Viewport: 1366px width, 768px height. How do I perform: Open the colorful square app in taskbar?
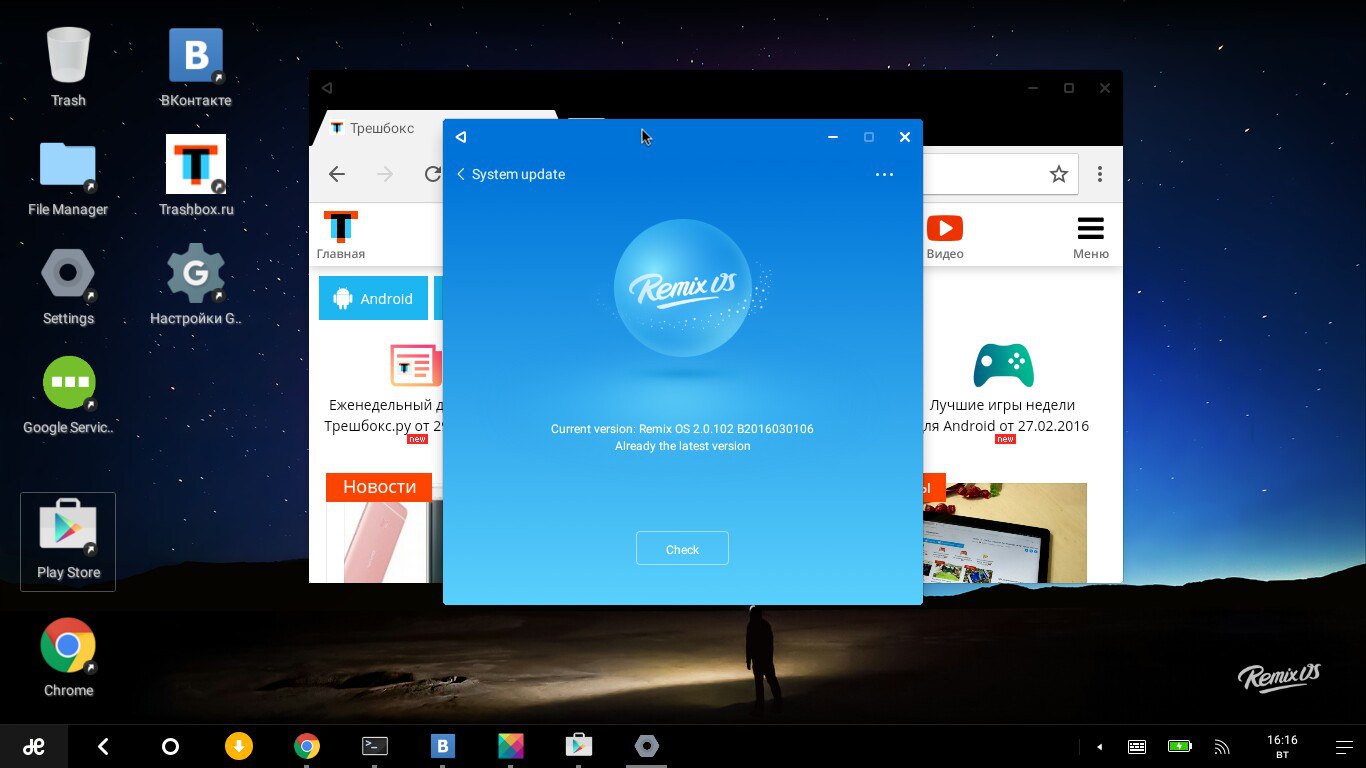click(511, 746)
